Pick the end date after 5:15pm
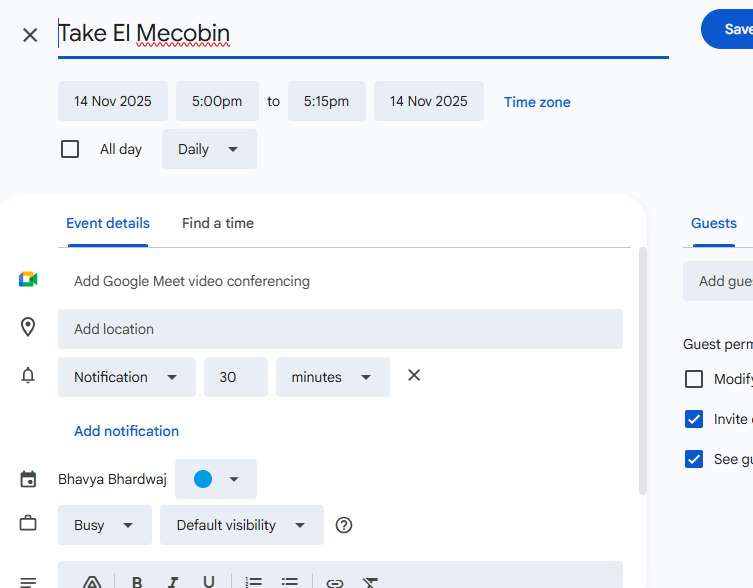Screen dimensions: 753x588 [429, 101]
